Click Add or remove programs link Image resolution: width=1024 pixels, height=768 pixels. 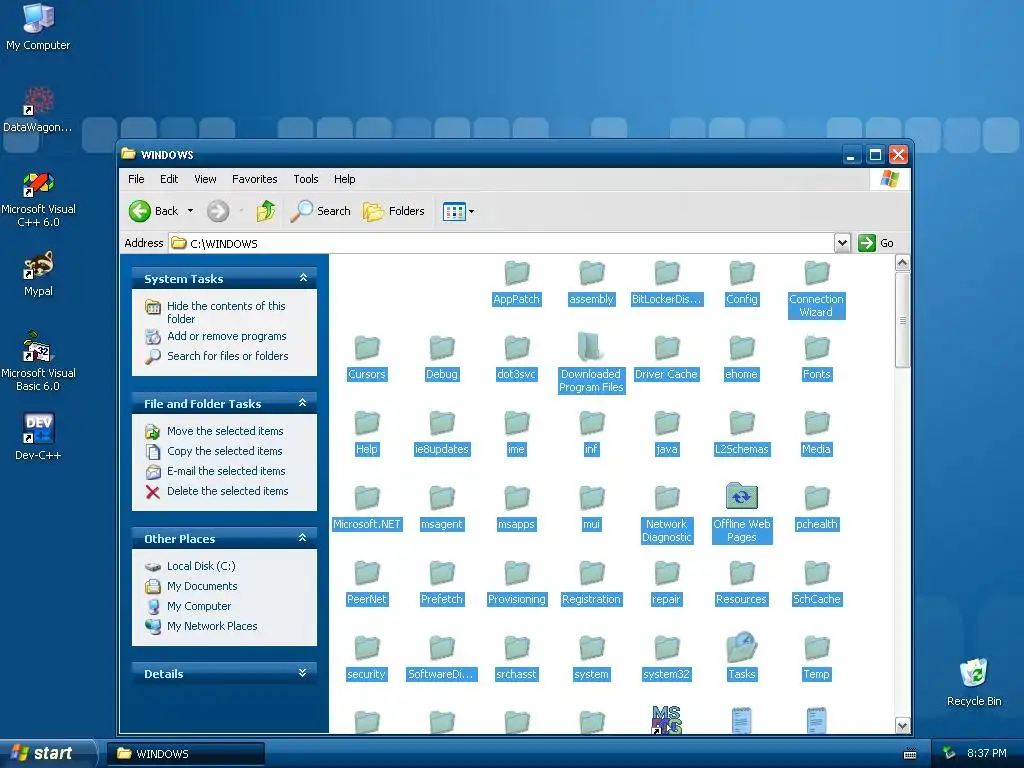(227, 336)
